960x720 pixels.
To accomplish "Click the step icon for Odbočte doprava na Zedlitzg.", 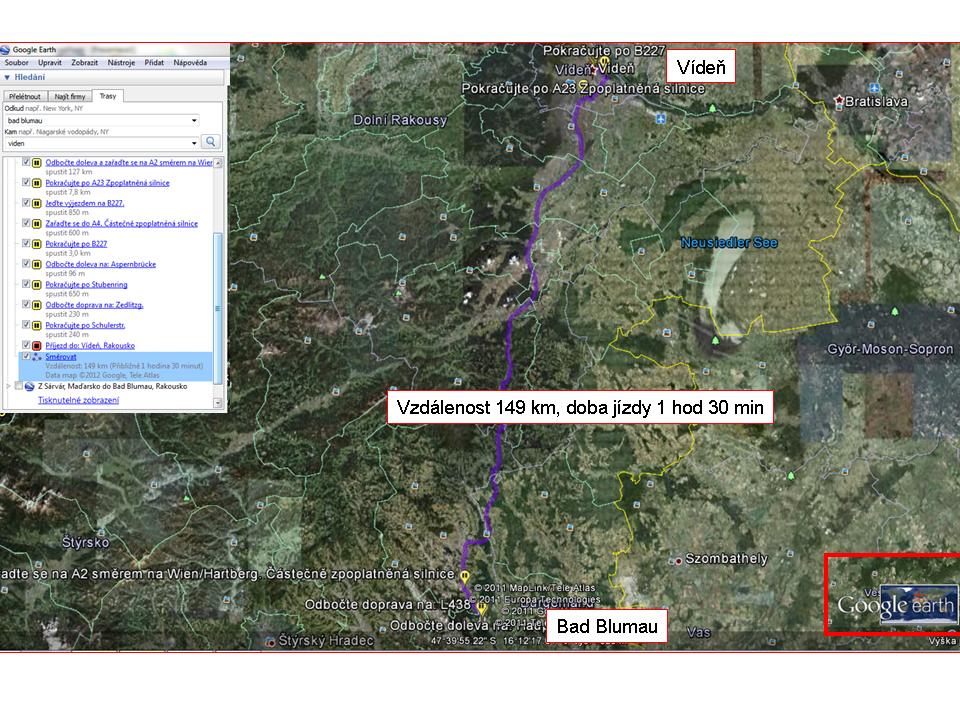I will (x=37, y=305).
